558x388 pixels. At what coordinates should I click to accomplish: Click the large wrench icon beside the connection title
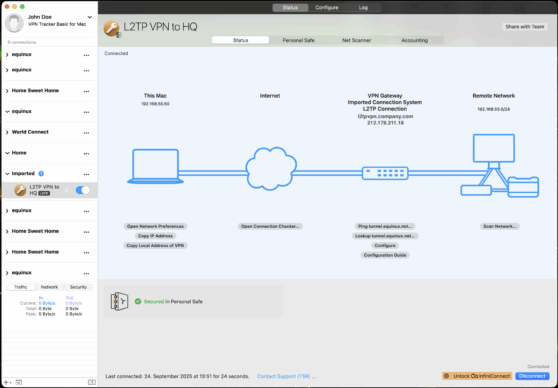point(111,28)
